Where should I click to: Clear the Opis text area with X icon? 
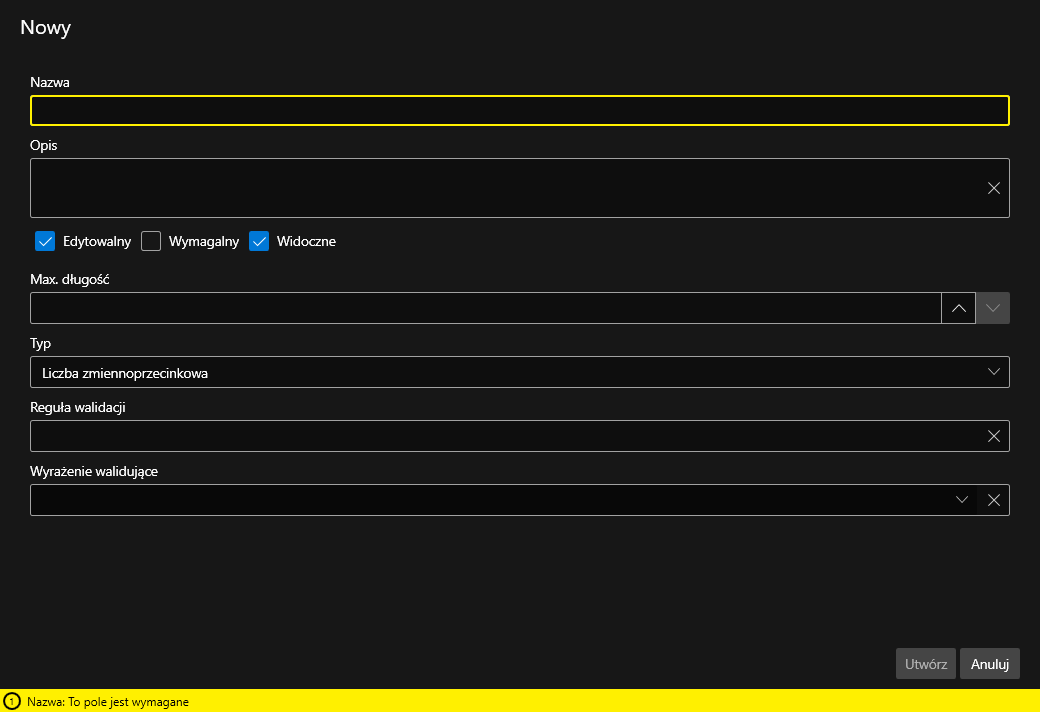point(993,188)
